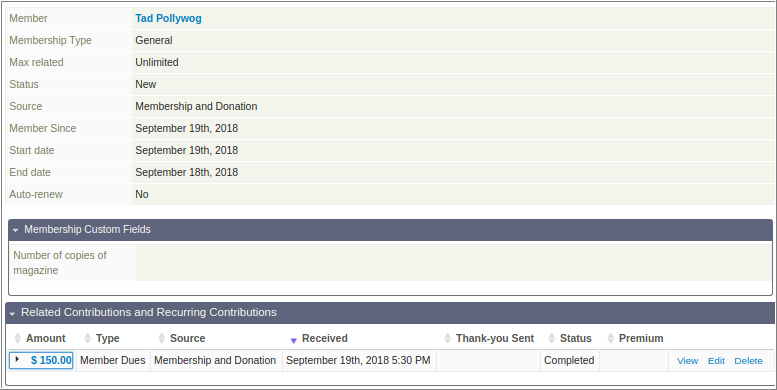The width and height of the screenshot is (777, 390).
Task: Sort by Premium column arrows icon
Action: [610, 338]
